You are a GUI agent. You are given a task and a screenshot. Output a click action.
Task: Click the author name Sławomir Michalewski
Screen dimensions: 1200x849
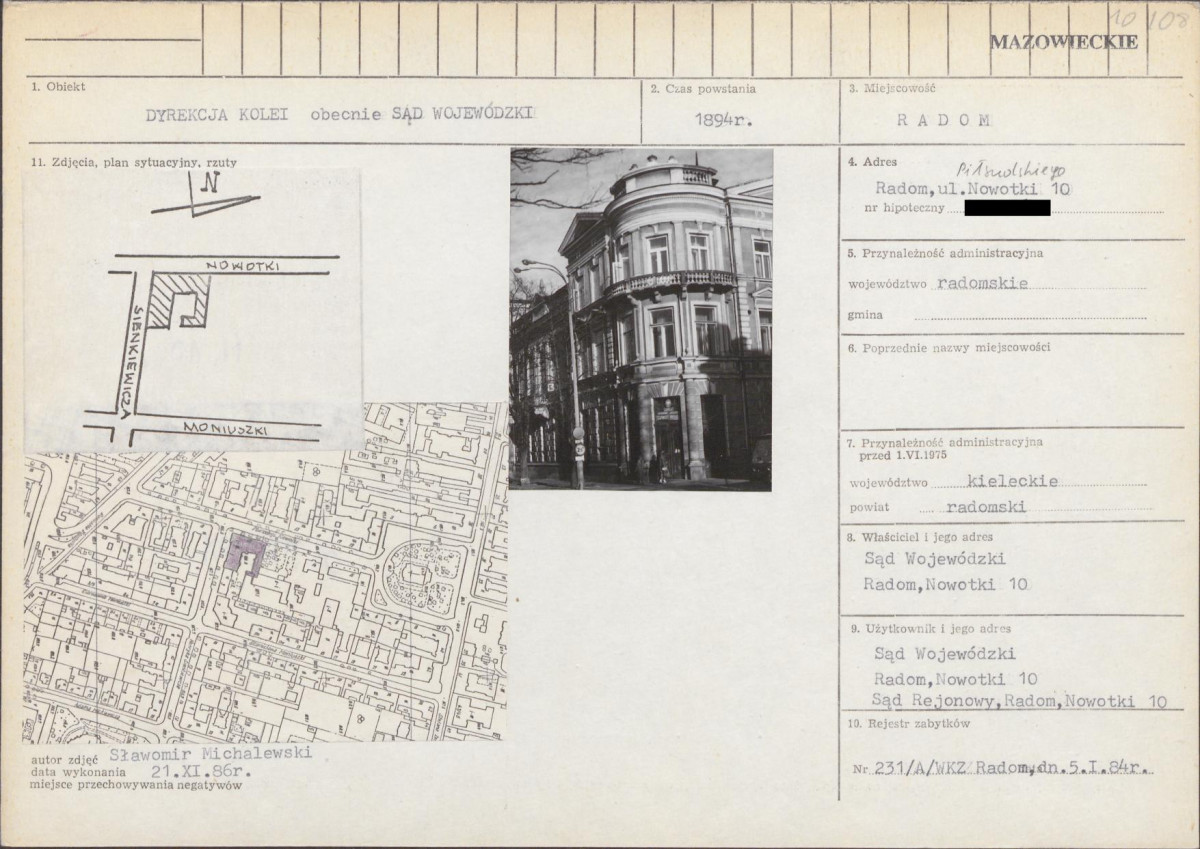coord(210,752)
